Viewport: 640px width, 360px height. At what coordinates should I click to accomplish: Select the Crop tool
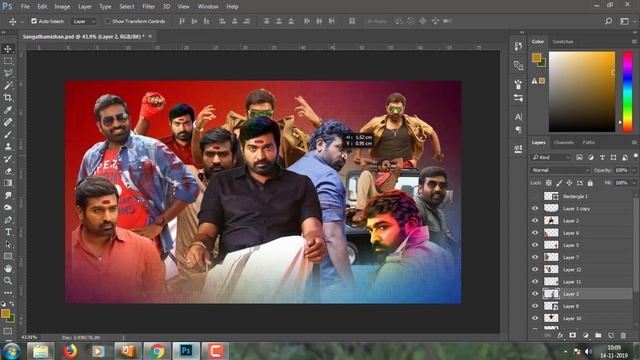[x=8, y=98]
